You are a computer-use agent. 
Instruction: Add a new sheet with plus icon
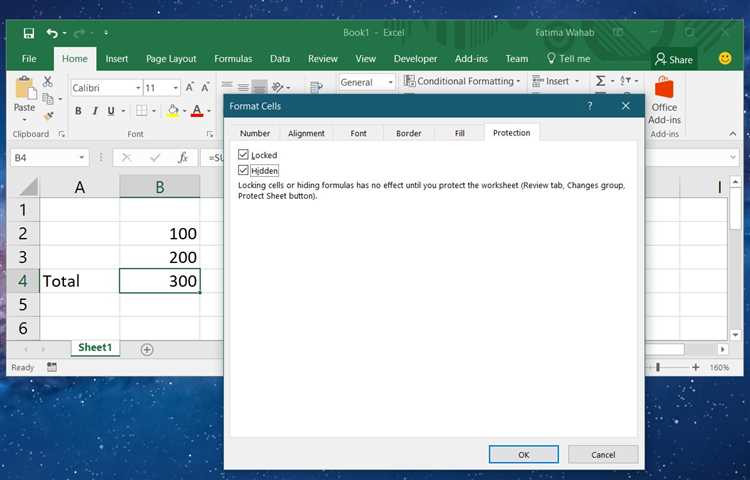coord(147,350)
